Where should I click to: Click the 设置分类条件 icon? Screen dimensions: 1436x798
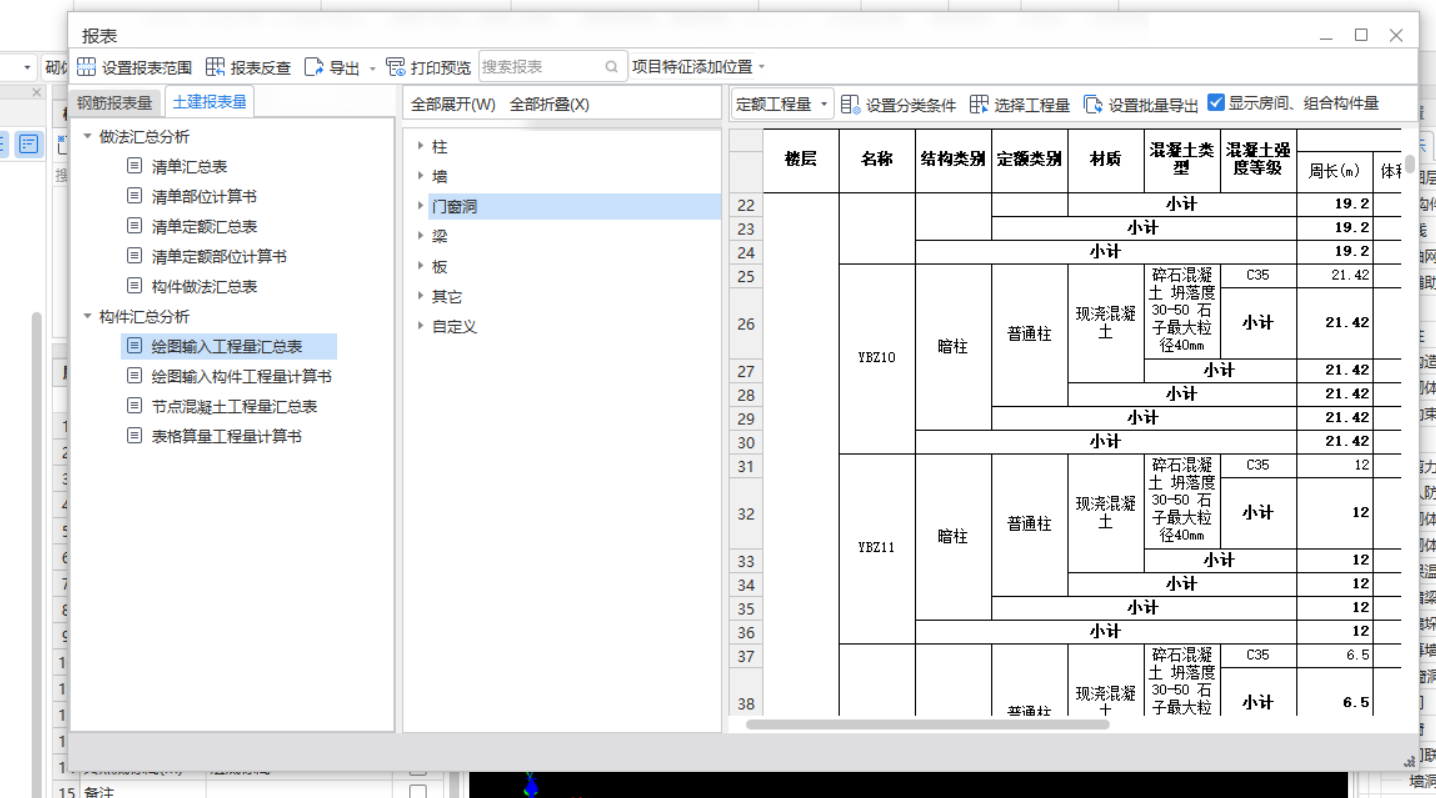(x=851, y=104)
